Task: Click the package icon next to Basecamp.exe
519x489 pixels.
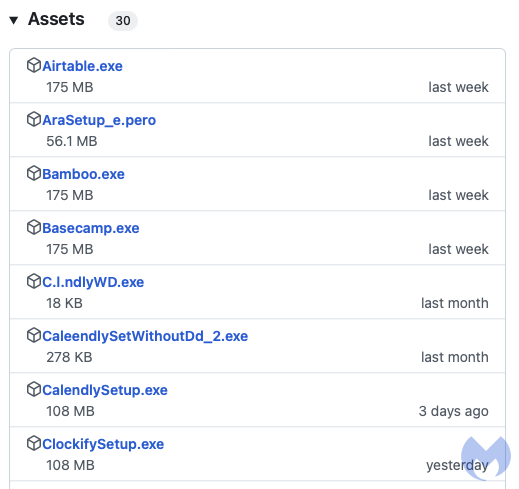Action: pyautogui.click(x=34, y=227)
